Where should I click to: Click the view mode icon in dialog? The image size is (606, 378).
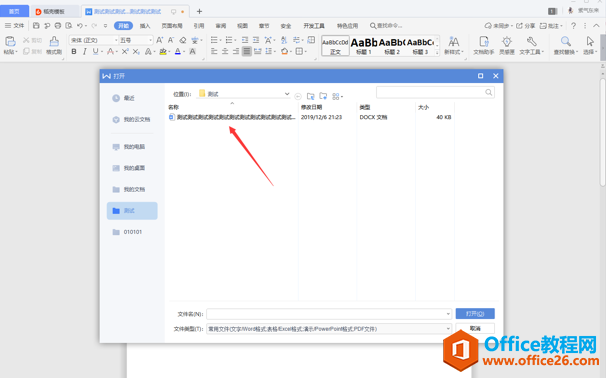[x=337, y=96]
